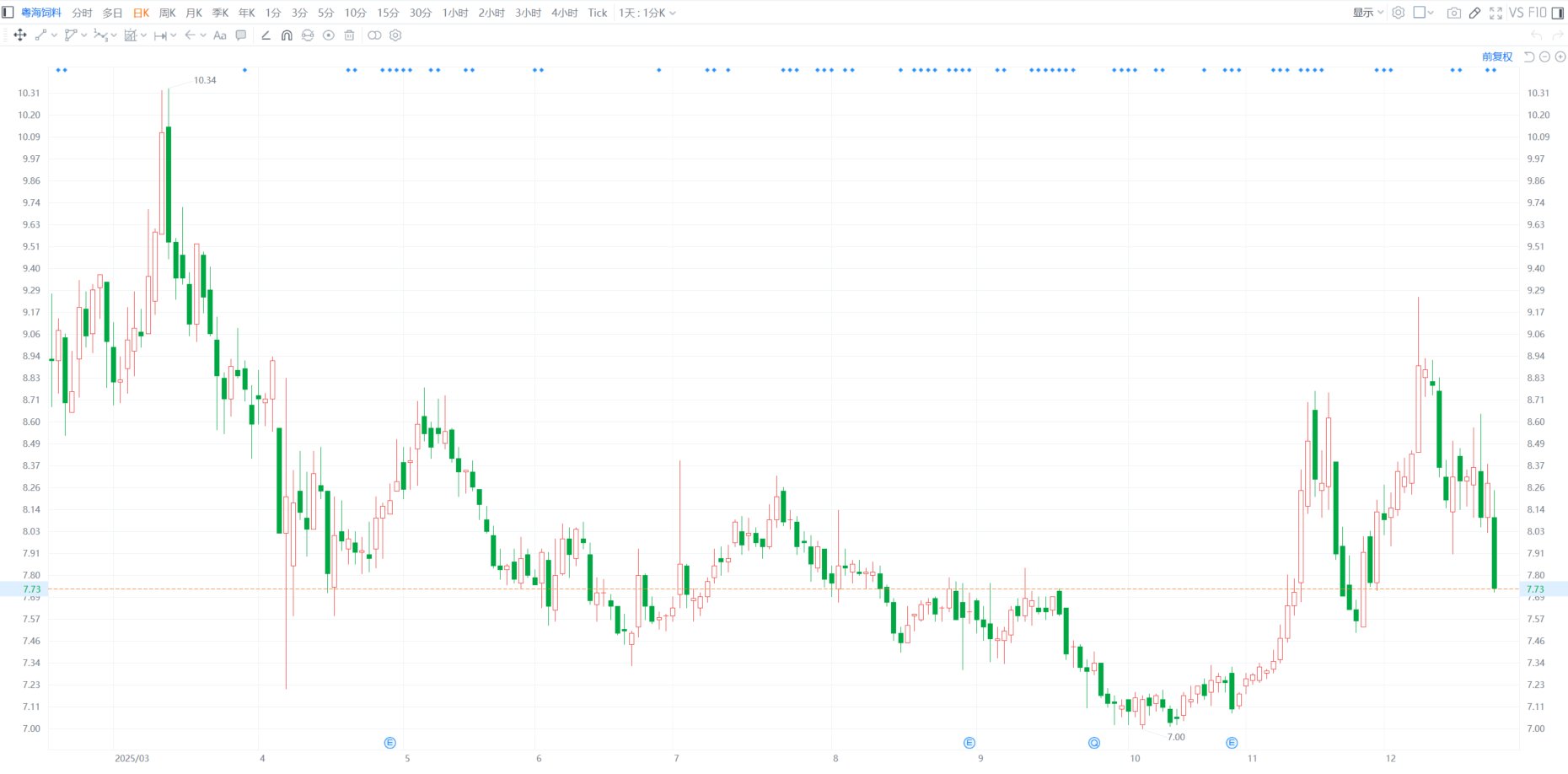This screenshot has width=1568, height=774.
Task: Toggle the right sidebar panel icon
Action: [1558, 13]
